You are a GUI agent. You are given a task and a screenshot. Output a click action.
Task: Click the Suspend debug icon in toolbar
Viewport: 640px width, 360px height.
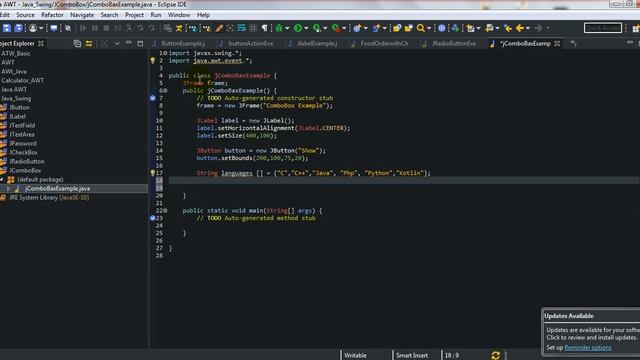point(95,28)
